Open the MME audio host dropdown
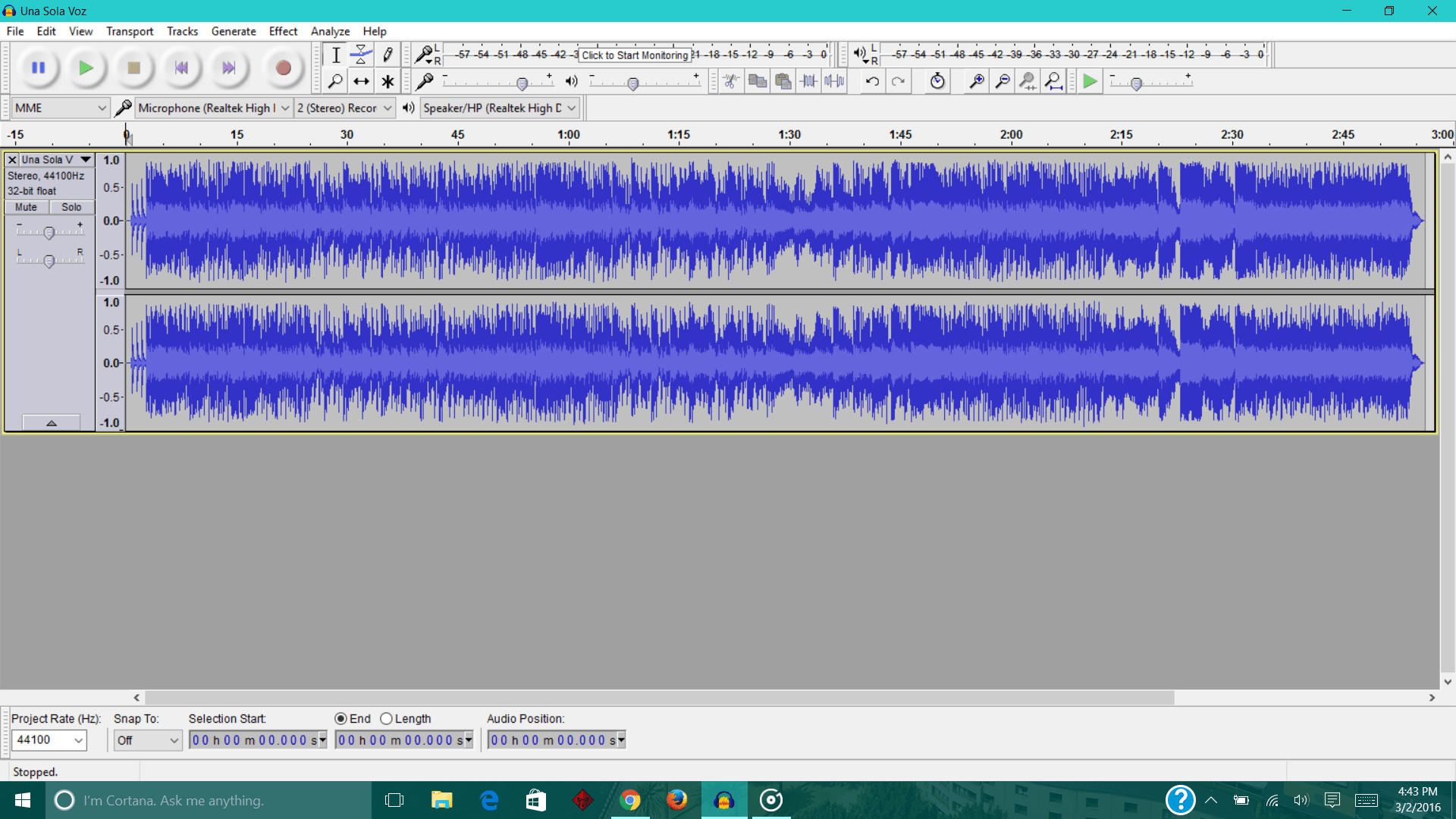Screen dimensions: 1456x819 point(61,108)
